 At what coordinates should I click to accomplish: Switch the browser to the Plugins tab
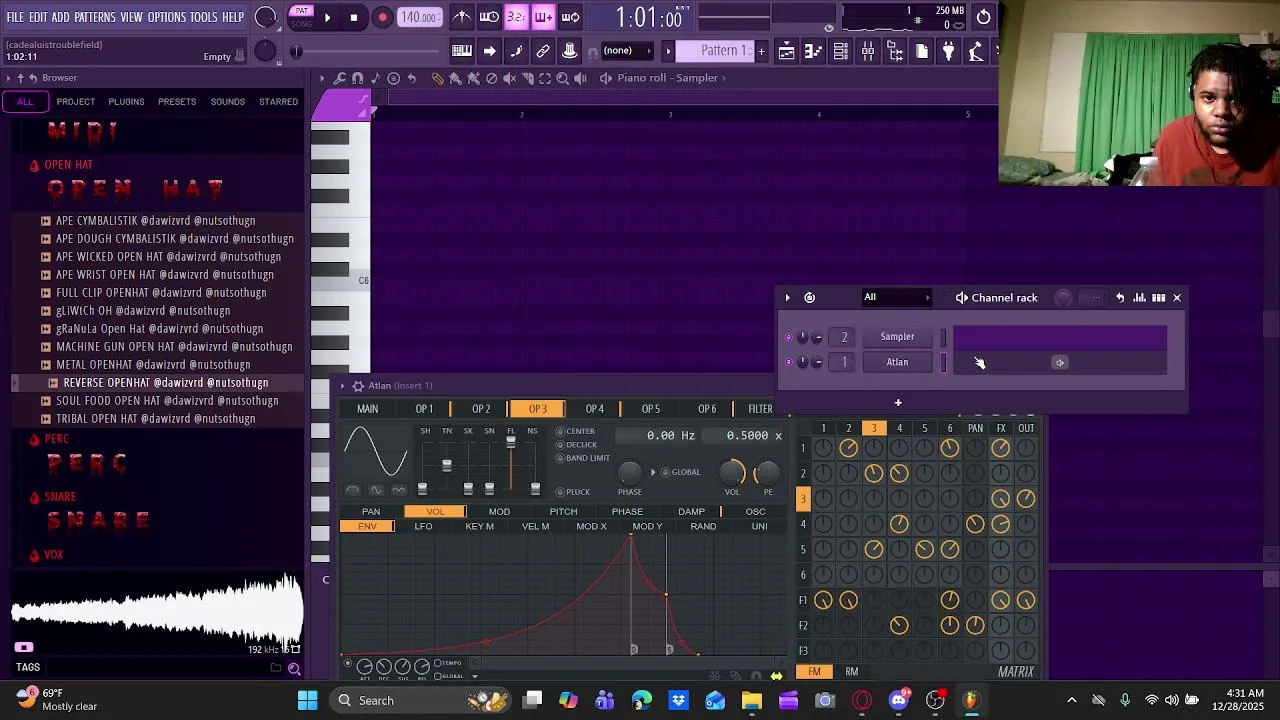pyautogui.click(x=126, y=101)
